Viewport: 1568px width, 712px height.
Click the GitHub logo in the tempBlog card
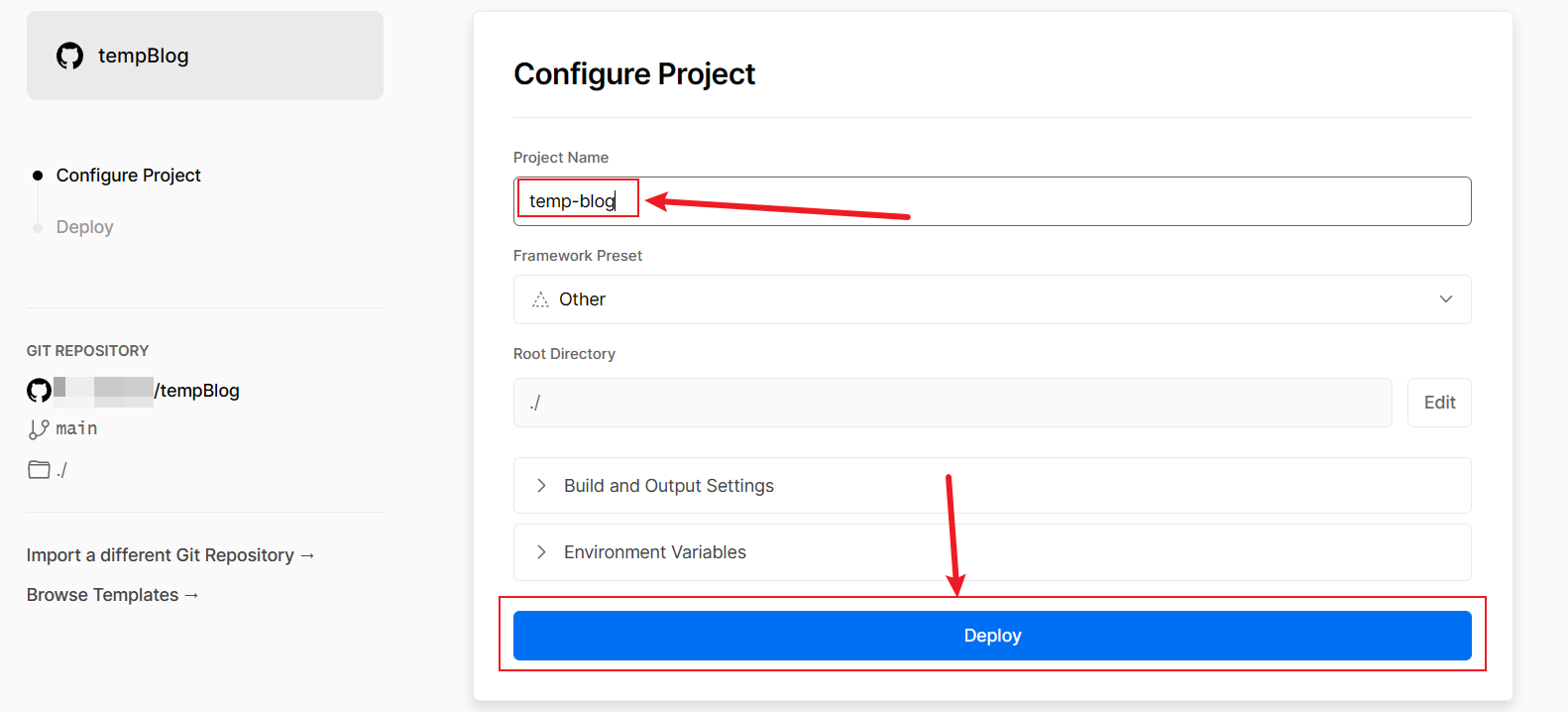(69, 56)
